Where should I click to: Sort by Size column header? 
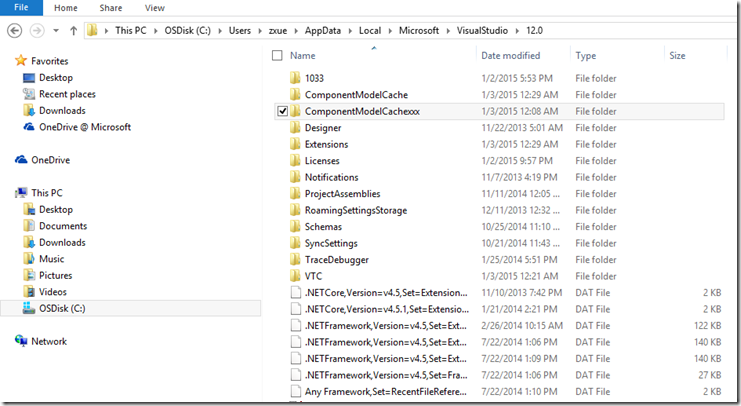[677, 55]
